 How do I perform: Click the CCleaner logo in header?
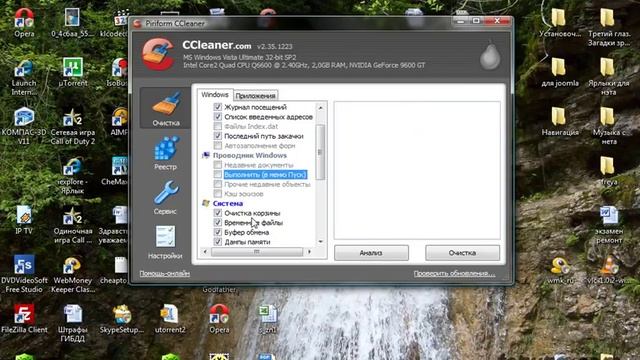[158, 54]
